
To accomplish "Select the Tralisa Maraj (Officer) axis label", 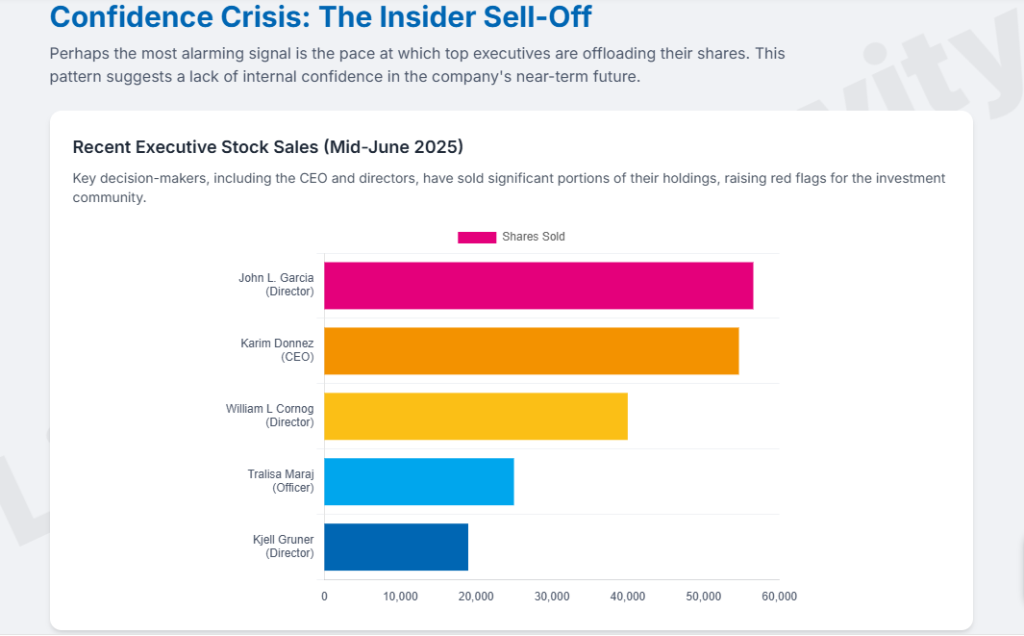I will point(280,481).
